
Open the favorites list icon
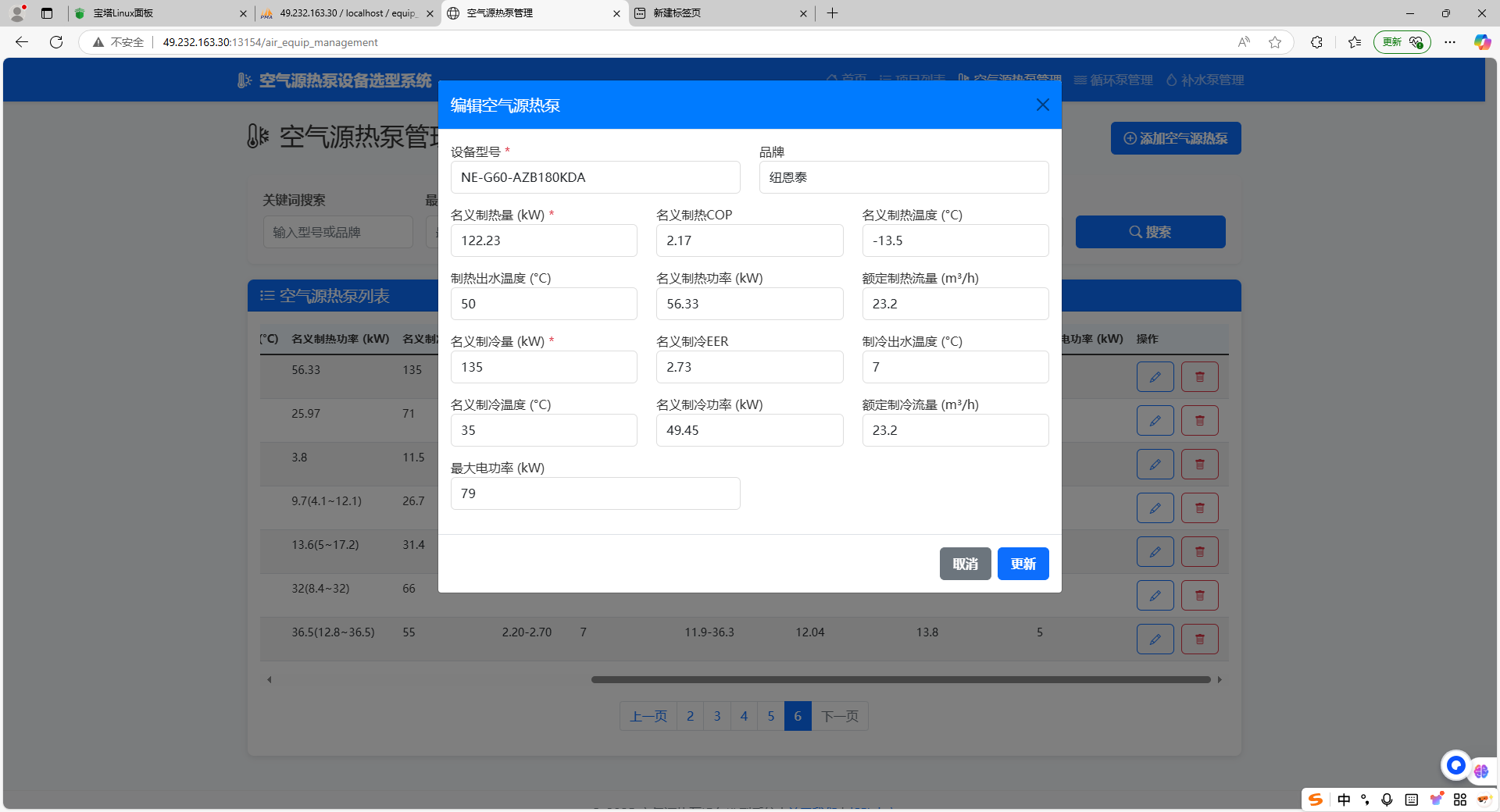click(1355, 42)
